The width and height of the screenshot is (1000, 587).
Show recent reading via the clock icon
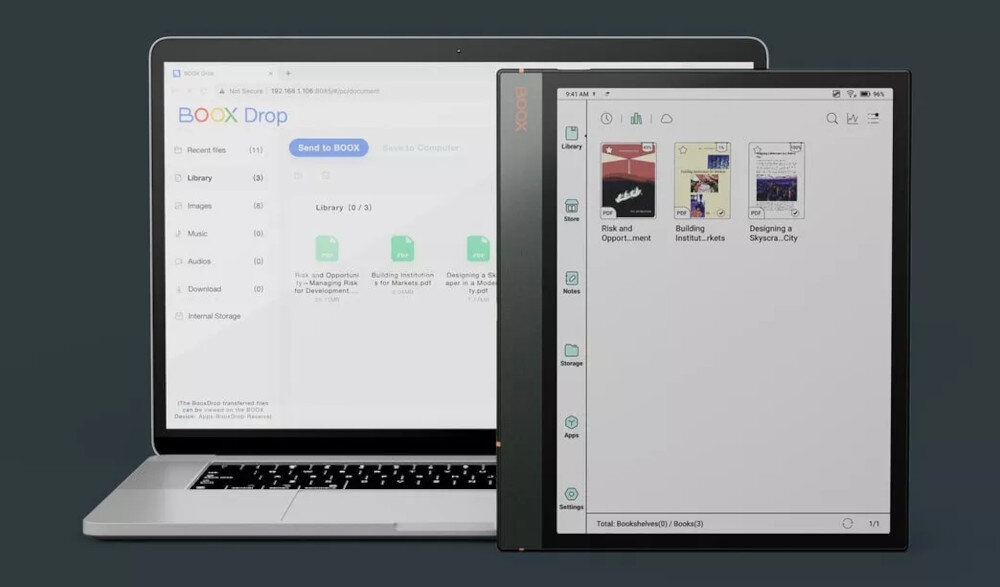point(607,119)
